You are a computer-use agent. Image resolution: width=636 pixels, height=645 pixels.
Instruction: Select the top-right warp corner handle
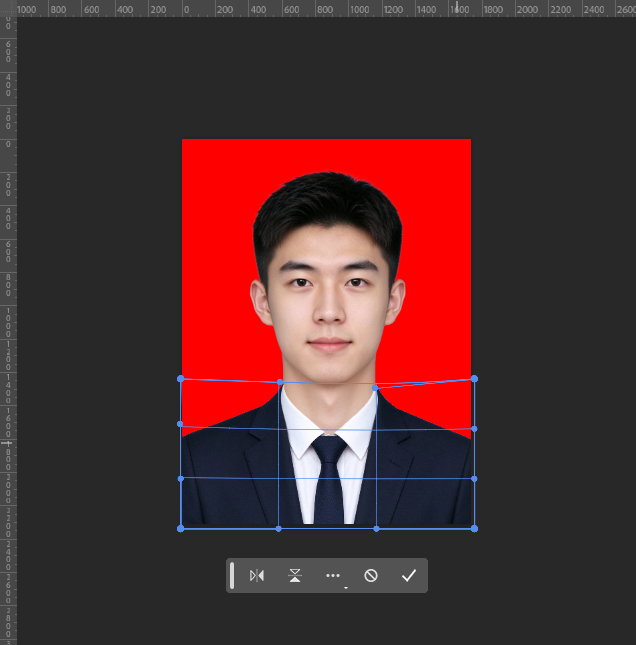pyautogui.click(x=474, y=378)
